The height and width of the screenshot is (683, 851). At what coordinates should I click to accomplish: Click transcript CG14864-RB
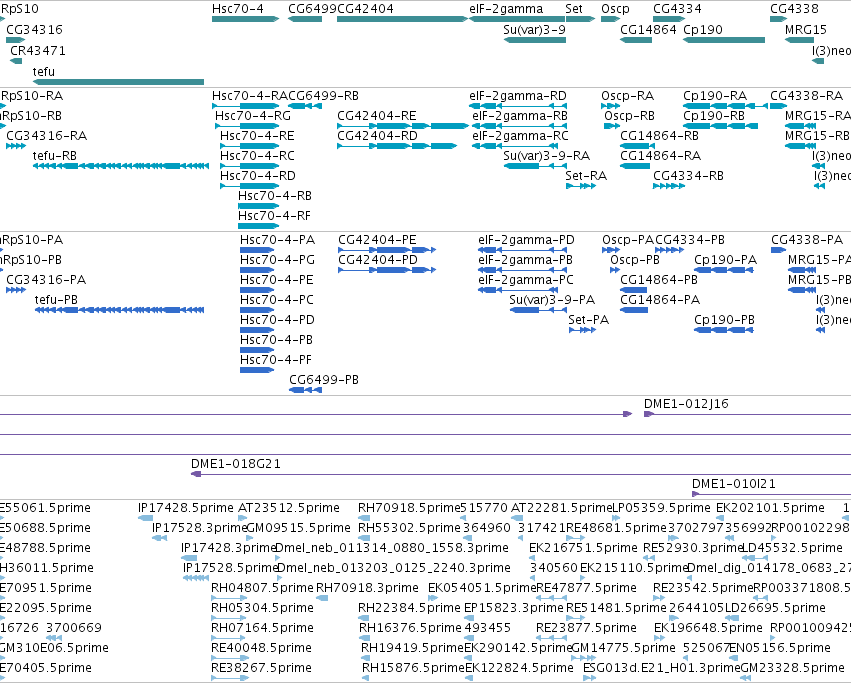(636, 146)
